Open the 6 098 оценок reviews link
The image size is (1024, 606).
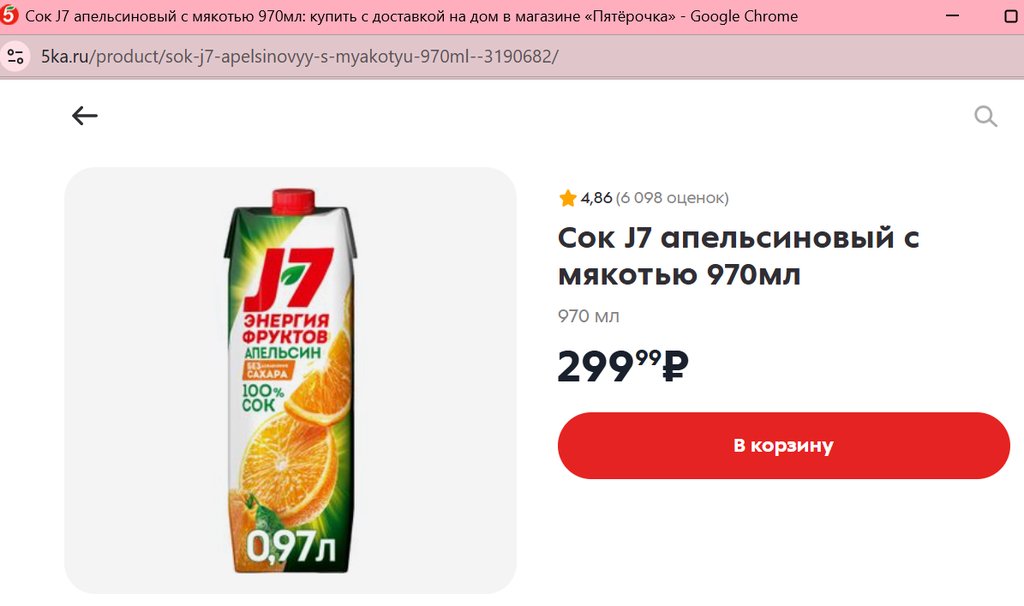[672, 198]
